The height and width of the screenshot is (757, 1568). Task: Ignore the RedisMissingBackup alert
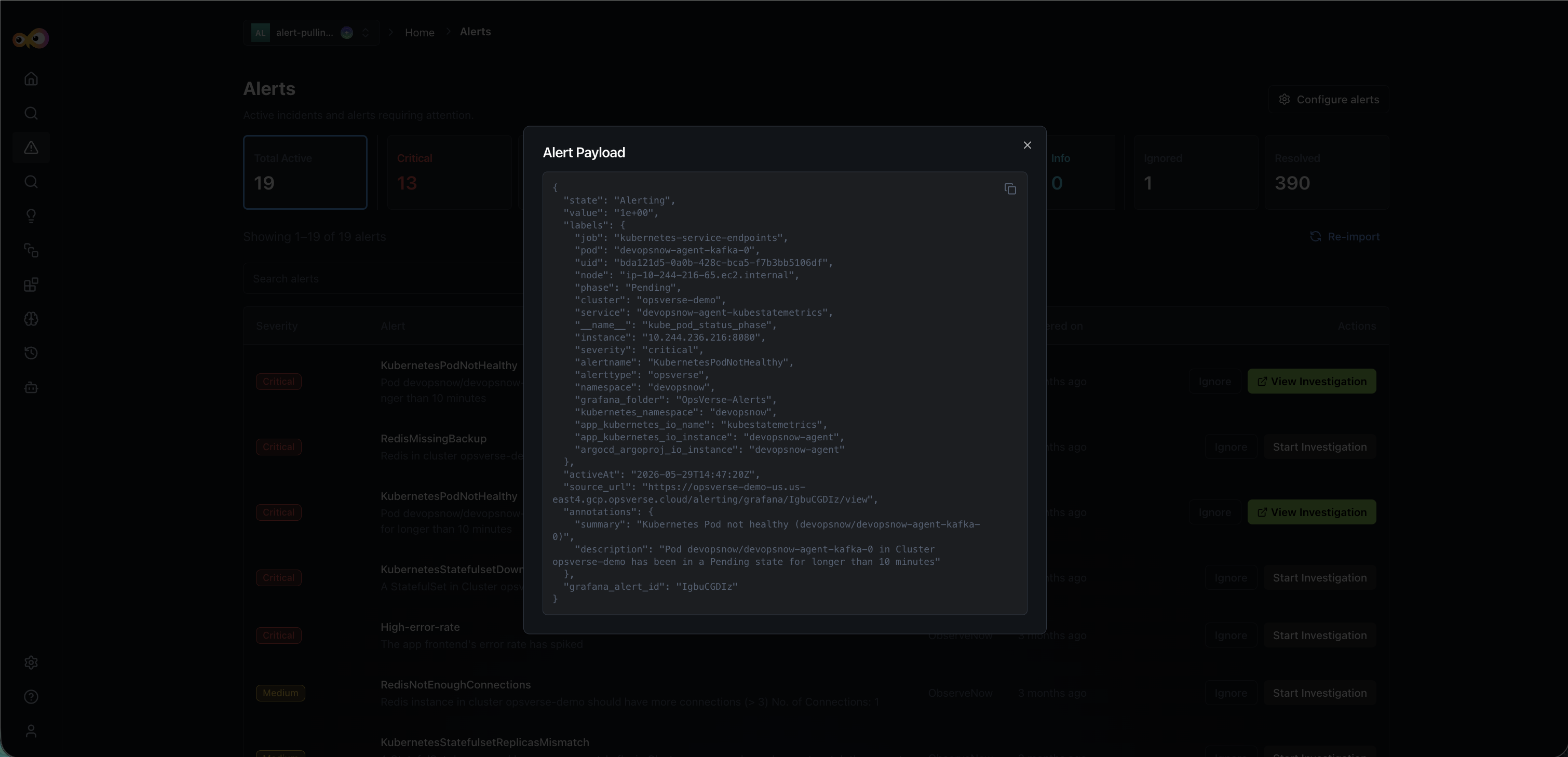click(x=1230, y=447)
